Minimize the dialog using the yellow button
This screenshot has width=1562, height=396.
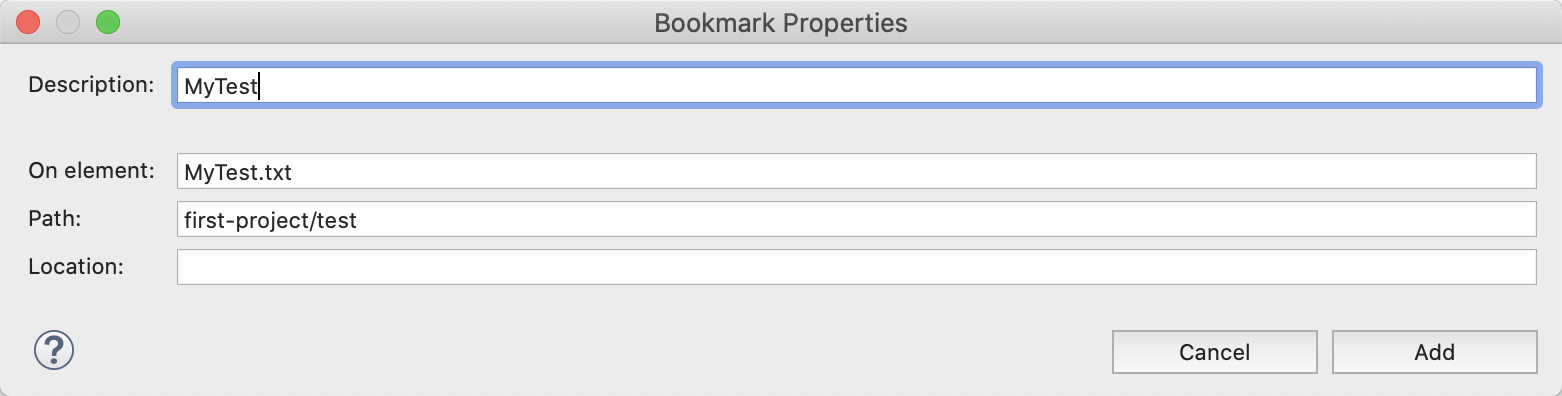[x=68, y=22]
